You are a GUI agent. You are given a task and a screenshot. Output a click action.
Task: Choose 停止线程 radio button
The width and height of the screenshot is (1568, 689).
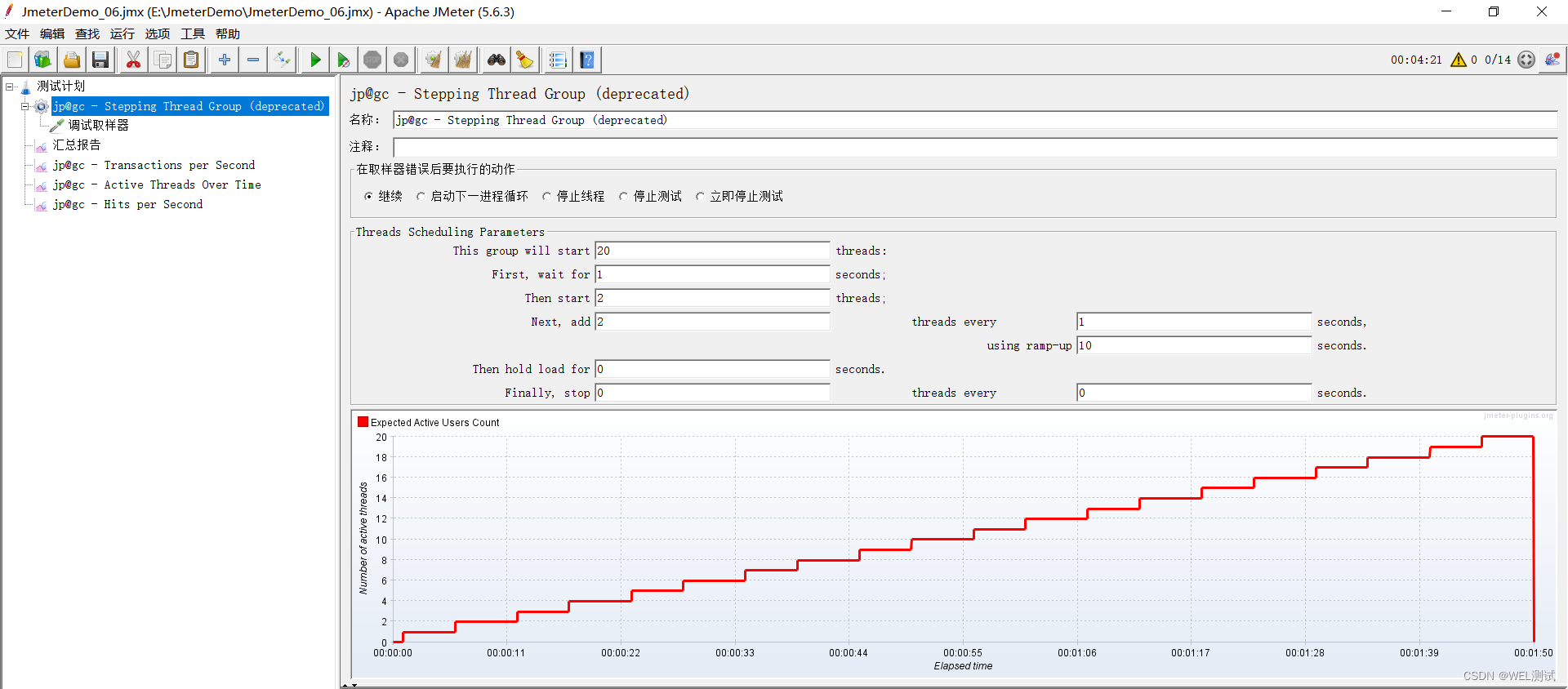(x=546, y=197)
